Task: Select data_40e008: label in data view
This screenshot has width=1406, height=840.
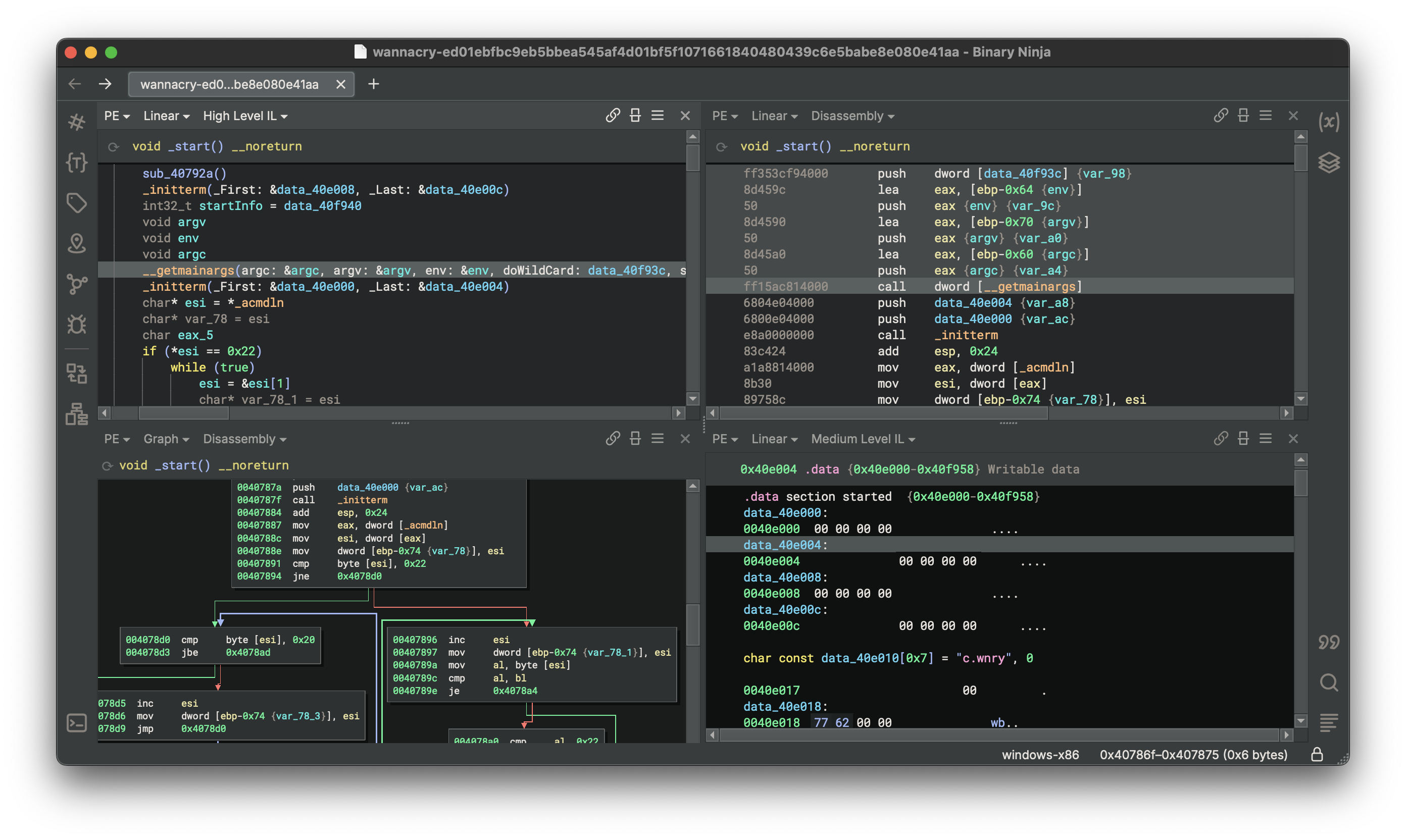Action: [x=785, y=577]
